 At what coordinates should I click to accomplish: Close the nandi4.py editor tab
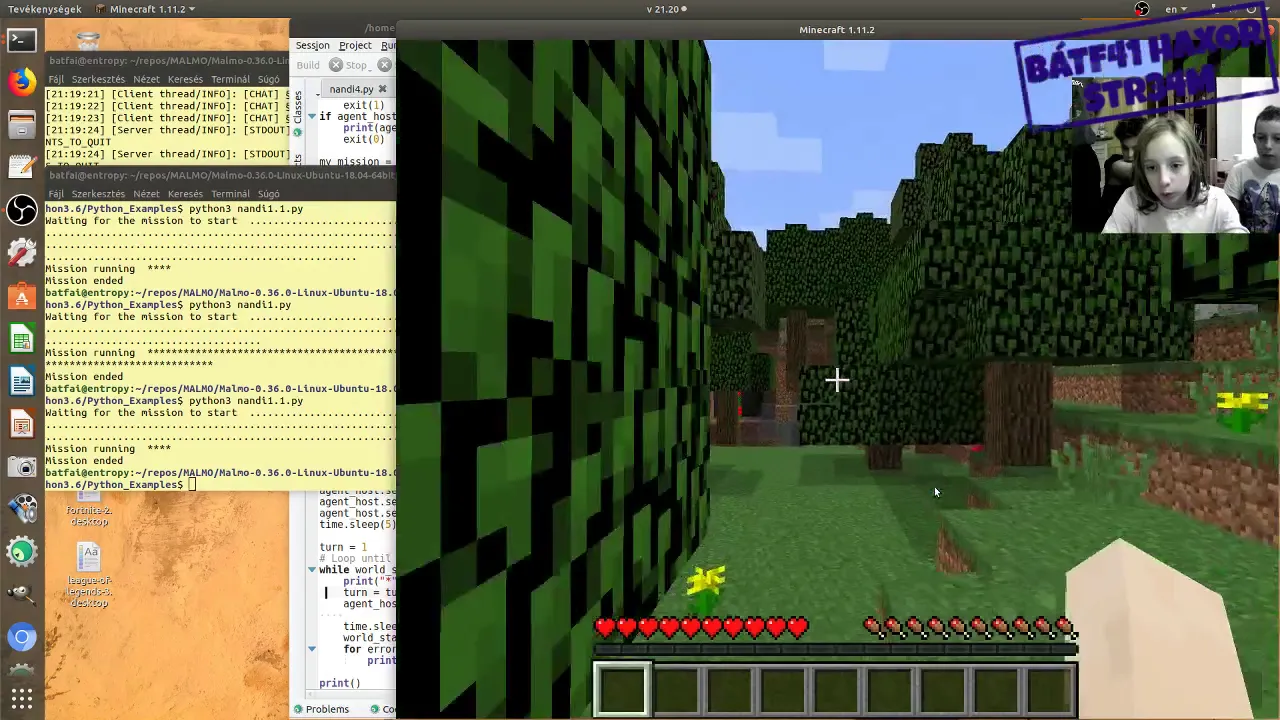tap(382, 89)
